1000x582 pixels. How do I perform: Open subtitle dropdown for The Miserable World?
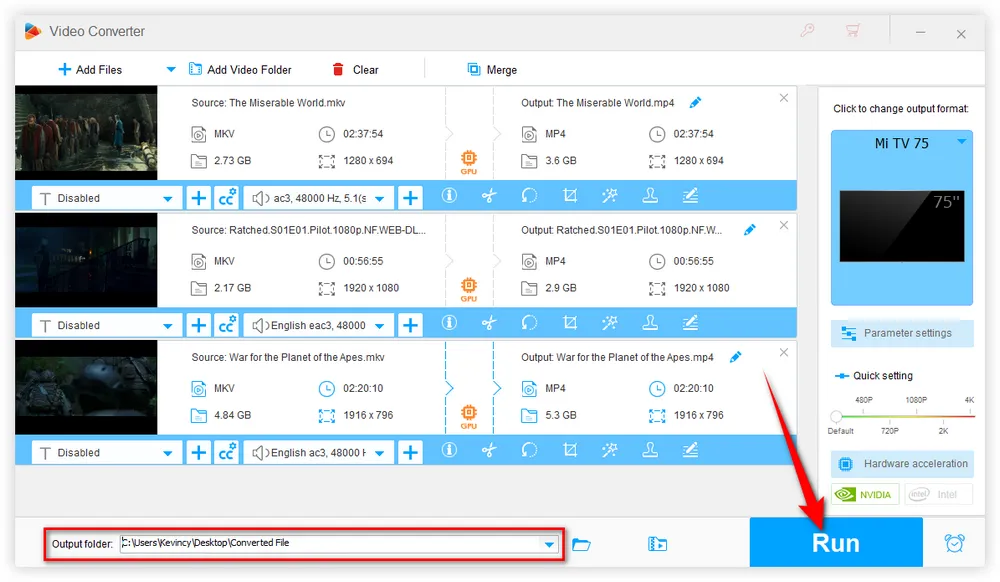click(x=167, y=199)
